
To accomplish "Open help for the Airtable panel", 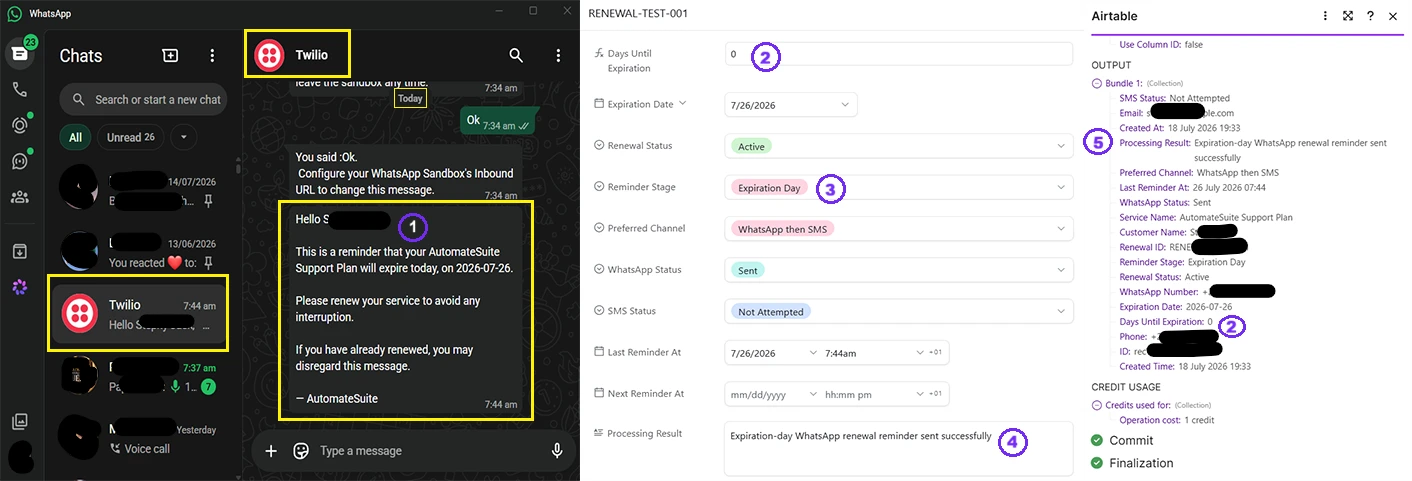I will [x=1370, y=16].
